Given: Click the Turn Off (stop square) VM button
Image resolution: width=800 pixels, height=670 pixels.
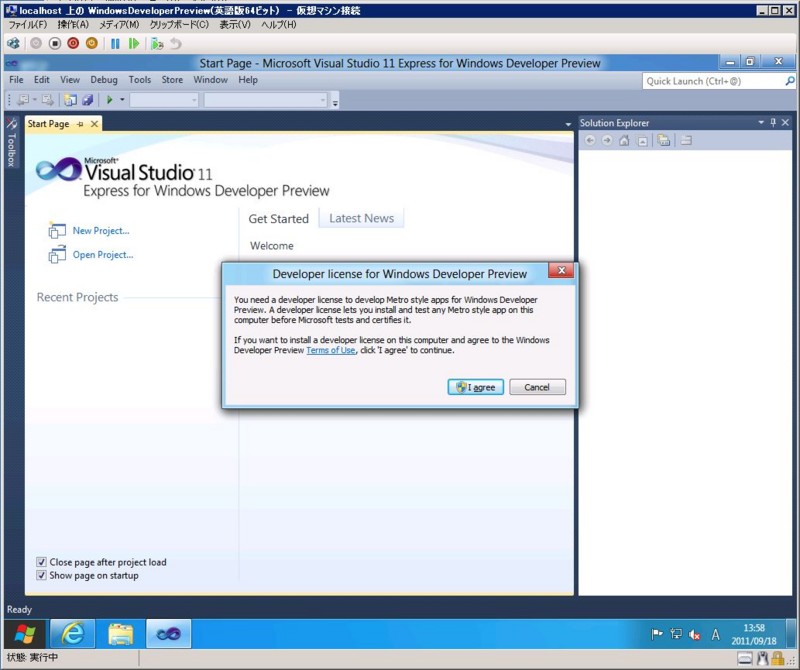Looking at the screenshot, I should click(x=55, y=44).
